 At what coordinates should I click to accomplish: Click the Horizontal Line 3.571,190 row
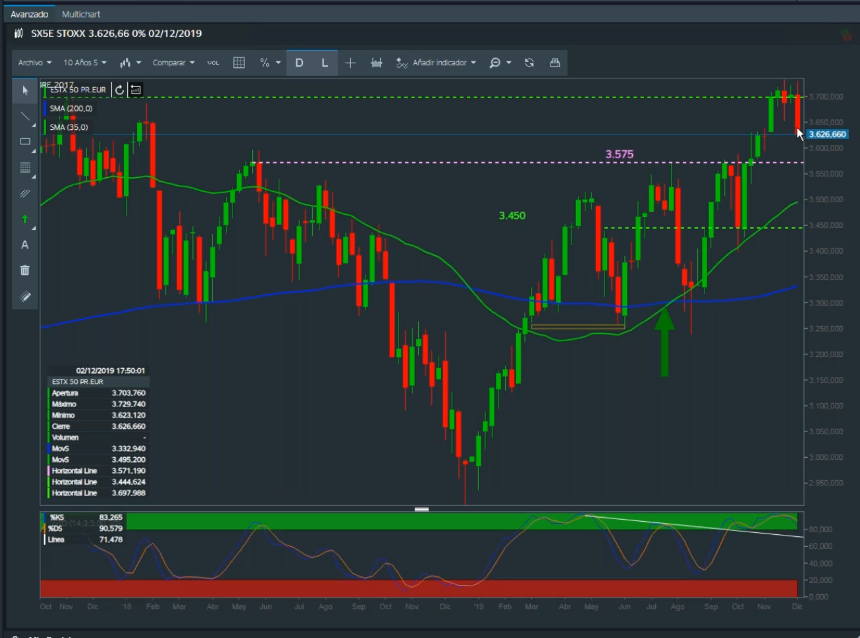pyautogui.click(x=98, y=471)
